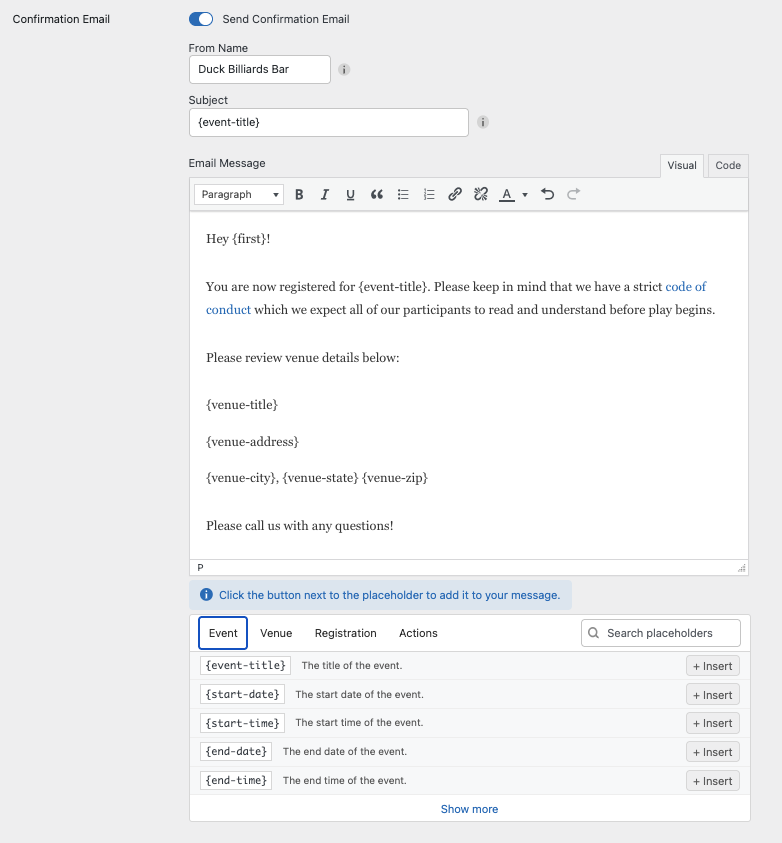The width and height of the screenshot is (782, 843).
Task: Click the 'Hey {first}!' line in editor
Action: pos(238,239)
